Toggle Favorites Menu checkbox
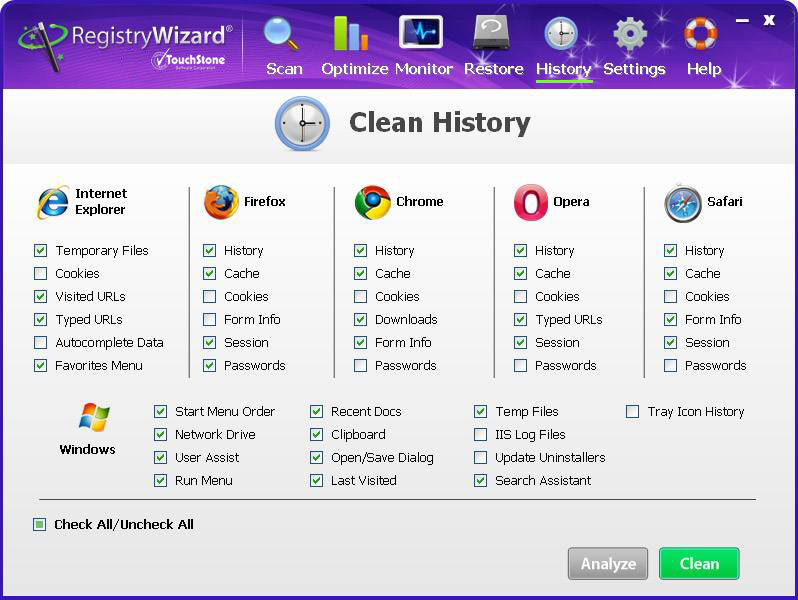 41,365
